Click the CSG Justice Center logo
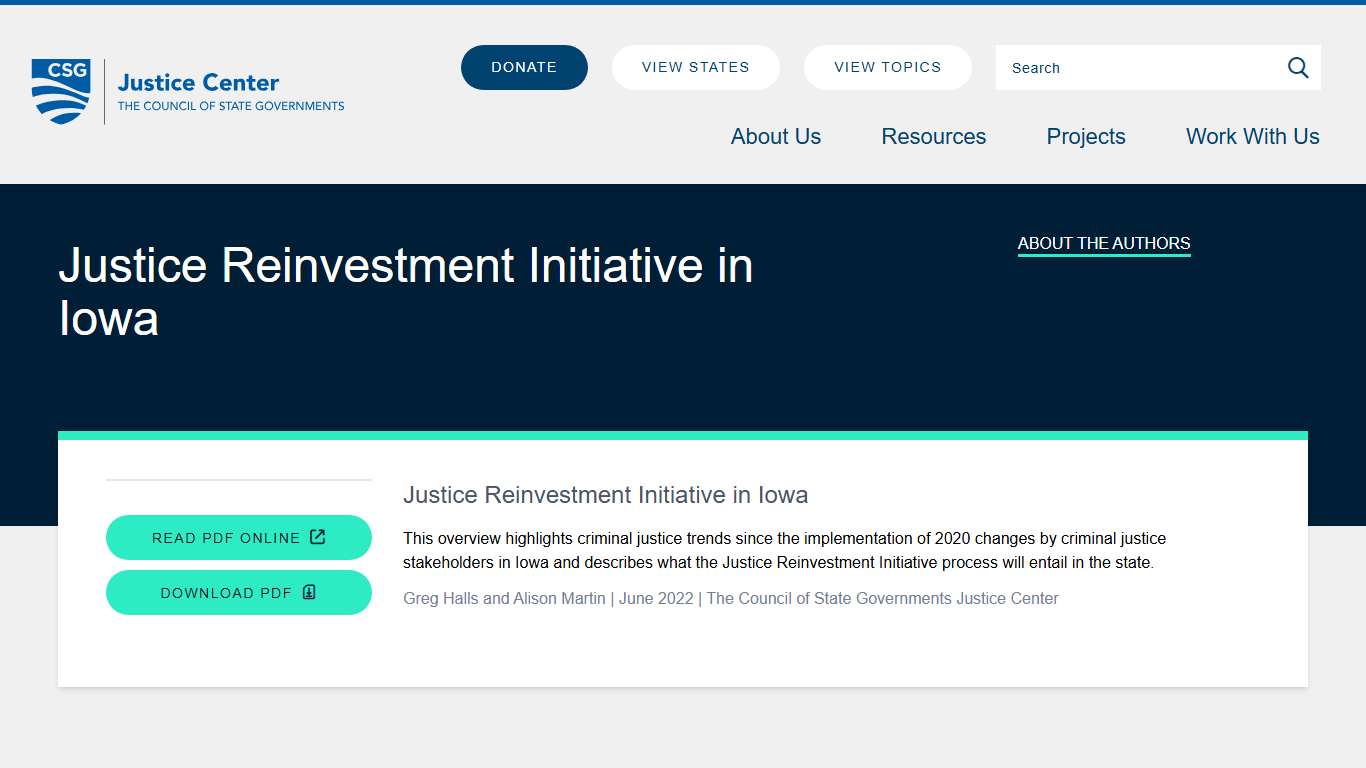This screenshot has height=768, width=1366. [x=185, y=90]
